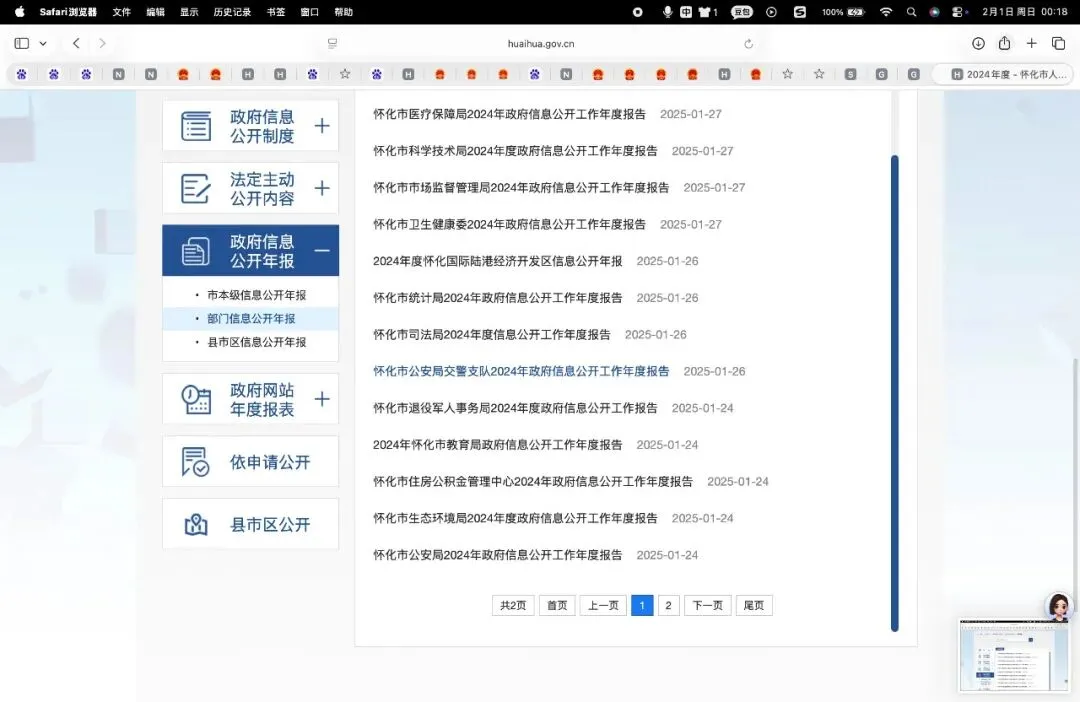Click the 首页 pagination button

pos(557,606)
